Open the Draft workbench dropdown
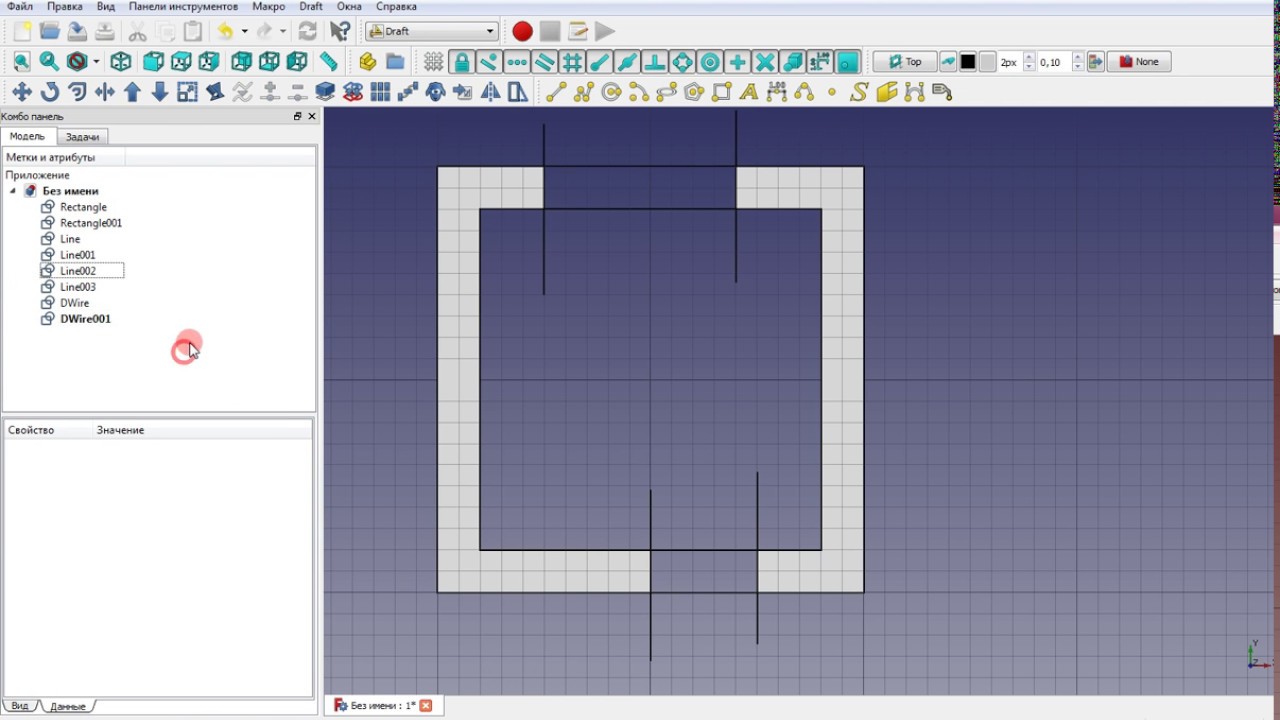 tap(432, 31)
